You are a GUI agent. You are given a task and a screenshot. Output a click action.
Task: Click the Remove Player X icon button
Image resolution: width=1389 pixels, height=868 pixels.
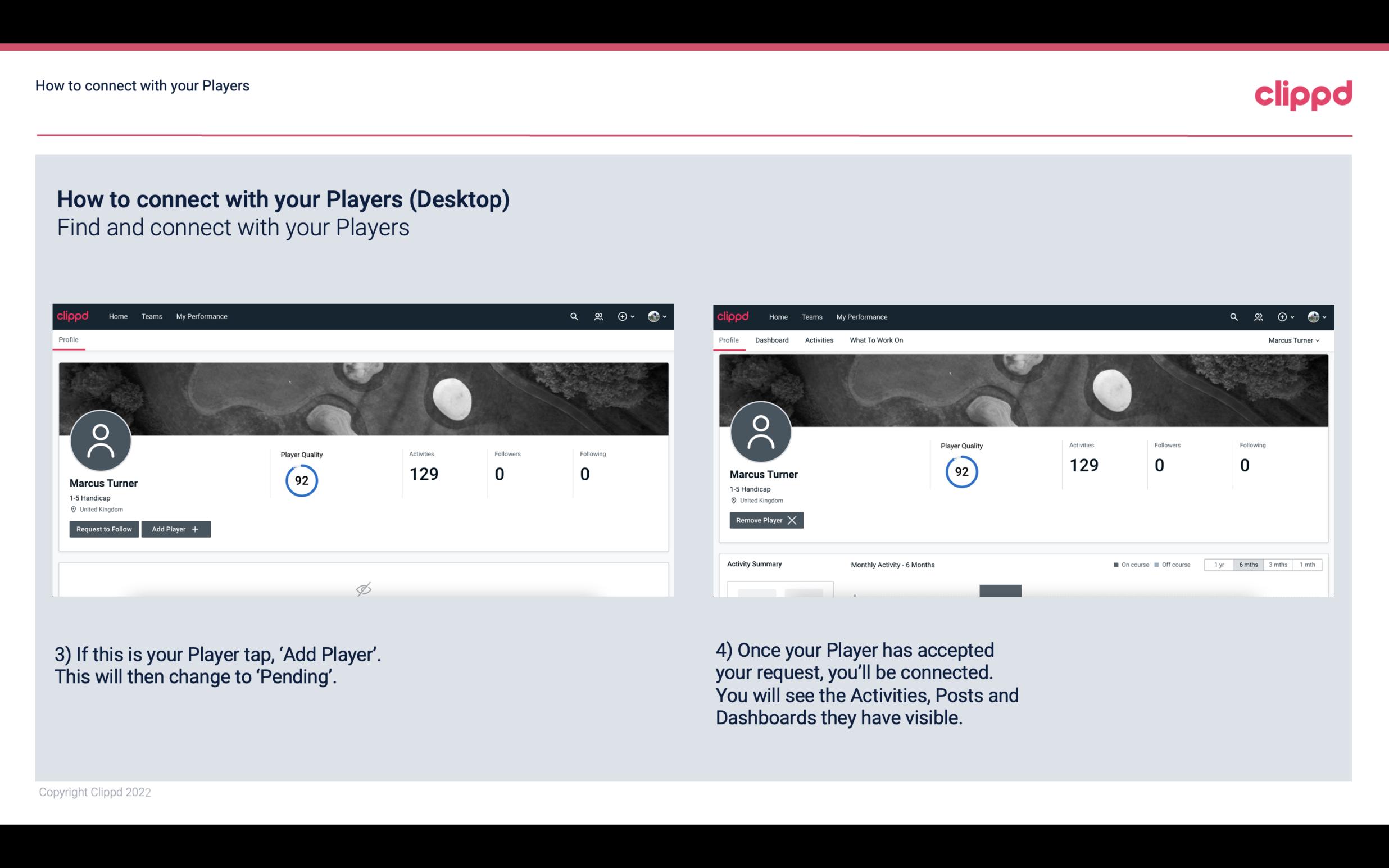pyautogui.click(x=766, y=520)
